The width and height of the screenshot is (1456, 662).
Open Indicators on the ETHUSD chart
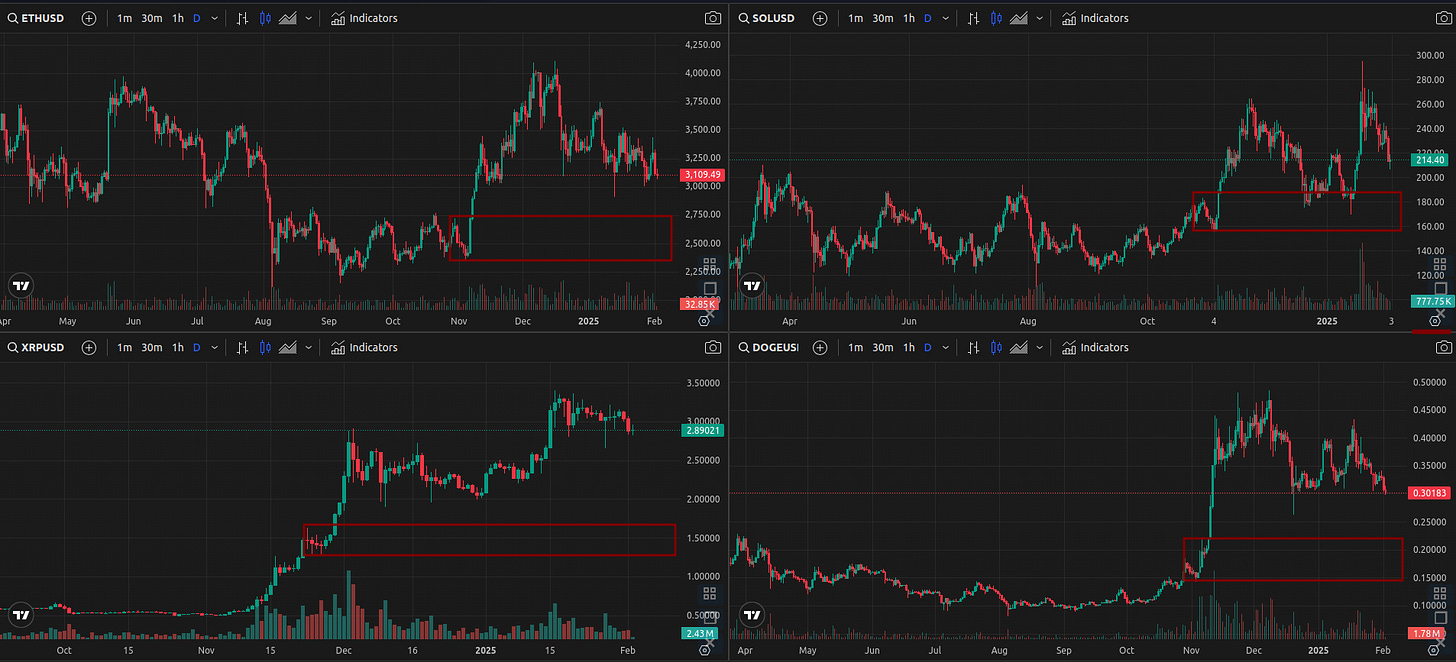pos(364,18)
